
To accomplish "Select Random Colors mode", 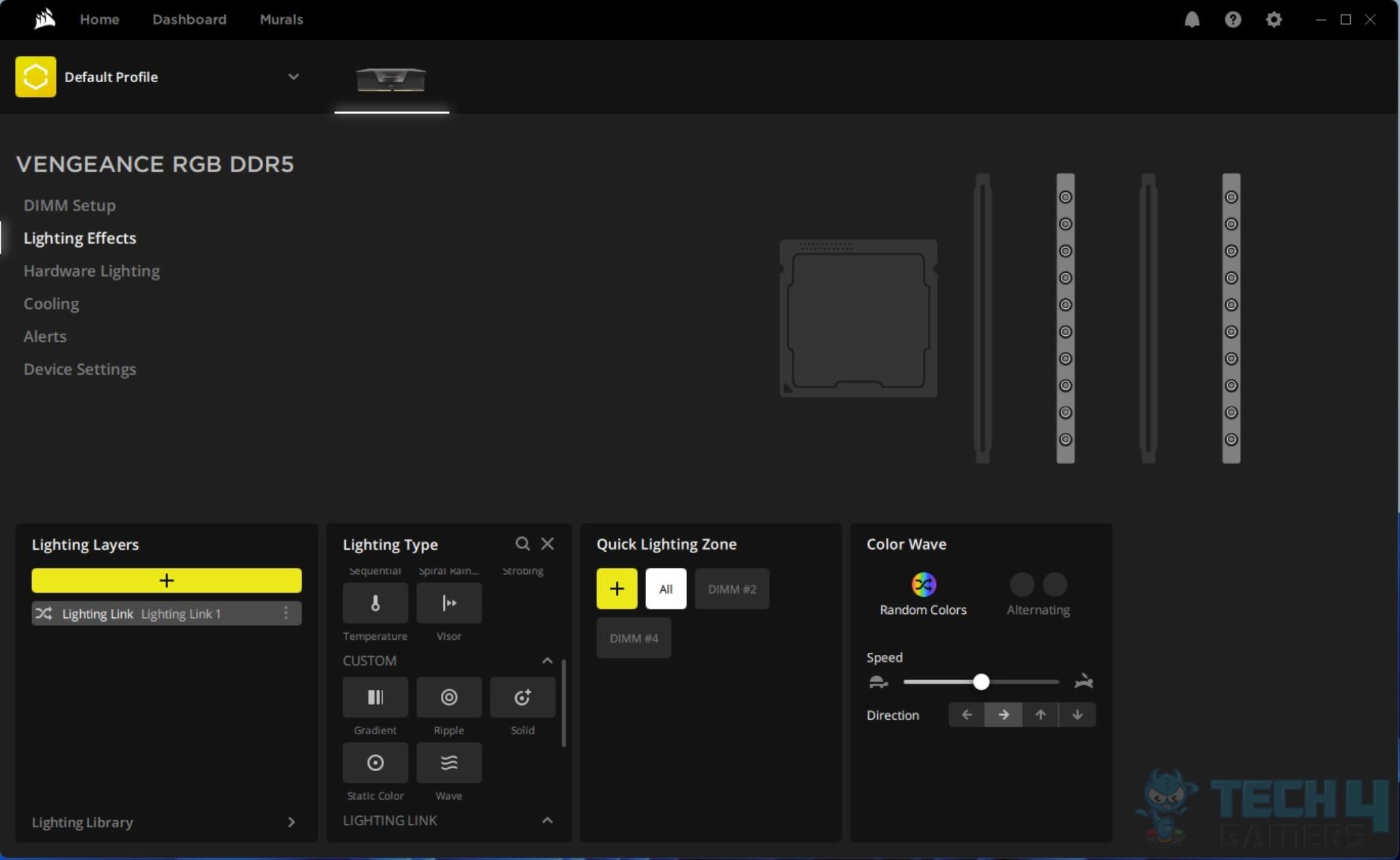I will [x=923, y=595].
